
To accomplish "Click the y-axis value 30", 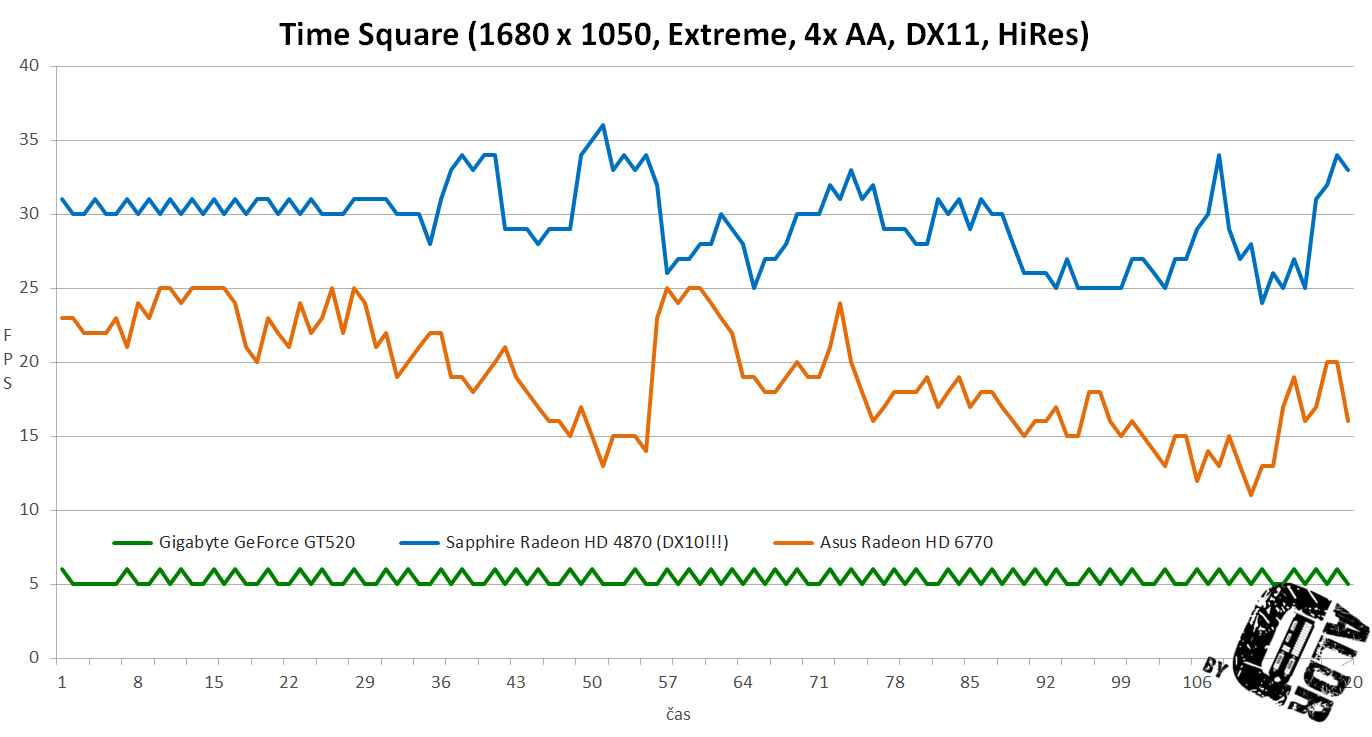I will coord(29,214).
